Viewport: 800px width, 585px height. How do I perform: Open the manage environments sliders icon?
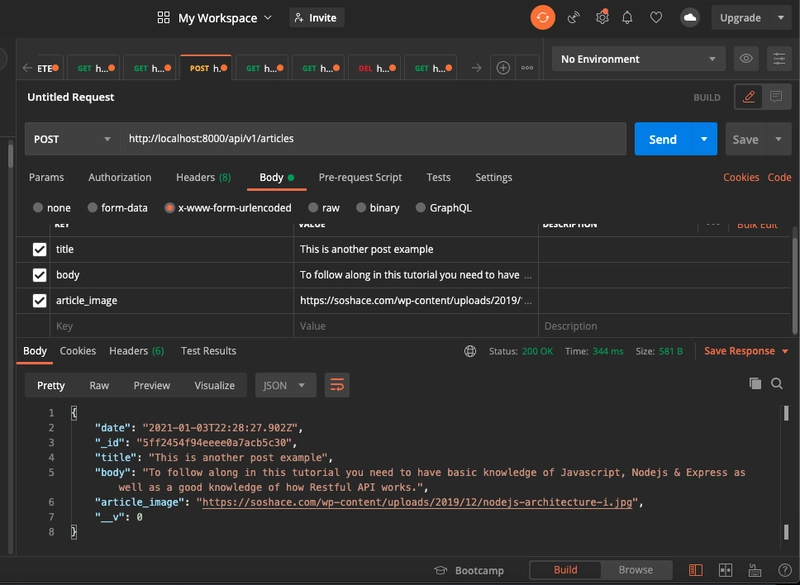[779, 59]
